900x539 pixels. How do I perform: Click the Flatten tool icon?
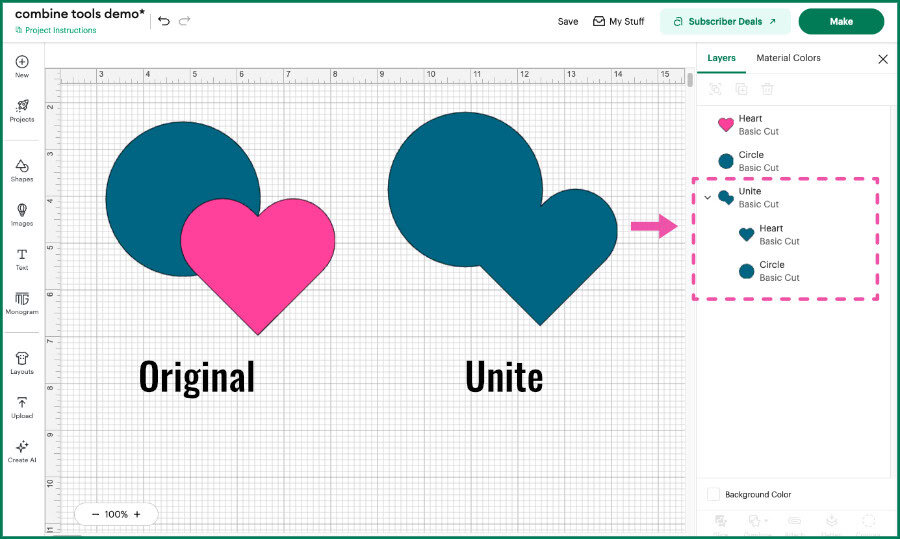point(831,521)
